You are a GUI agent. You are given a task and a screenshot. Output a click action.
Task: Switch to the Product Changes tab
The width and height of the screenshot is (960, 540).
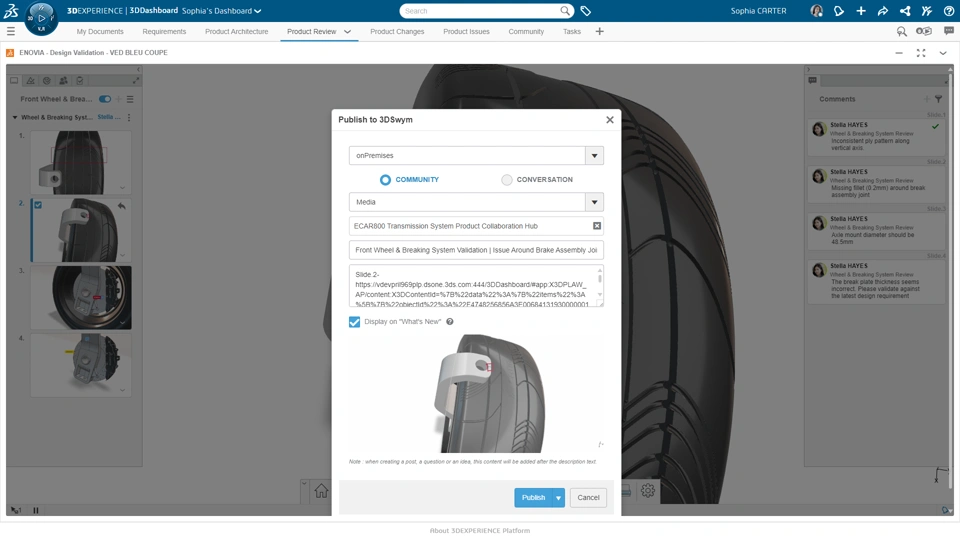pyautogui.click(x=397, y=31)
